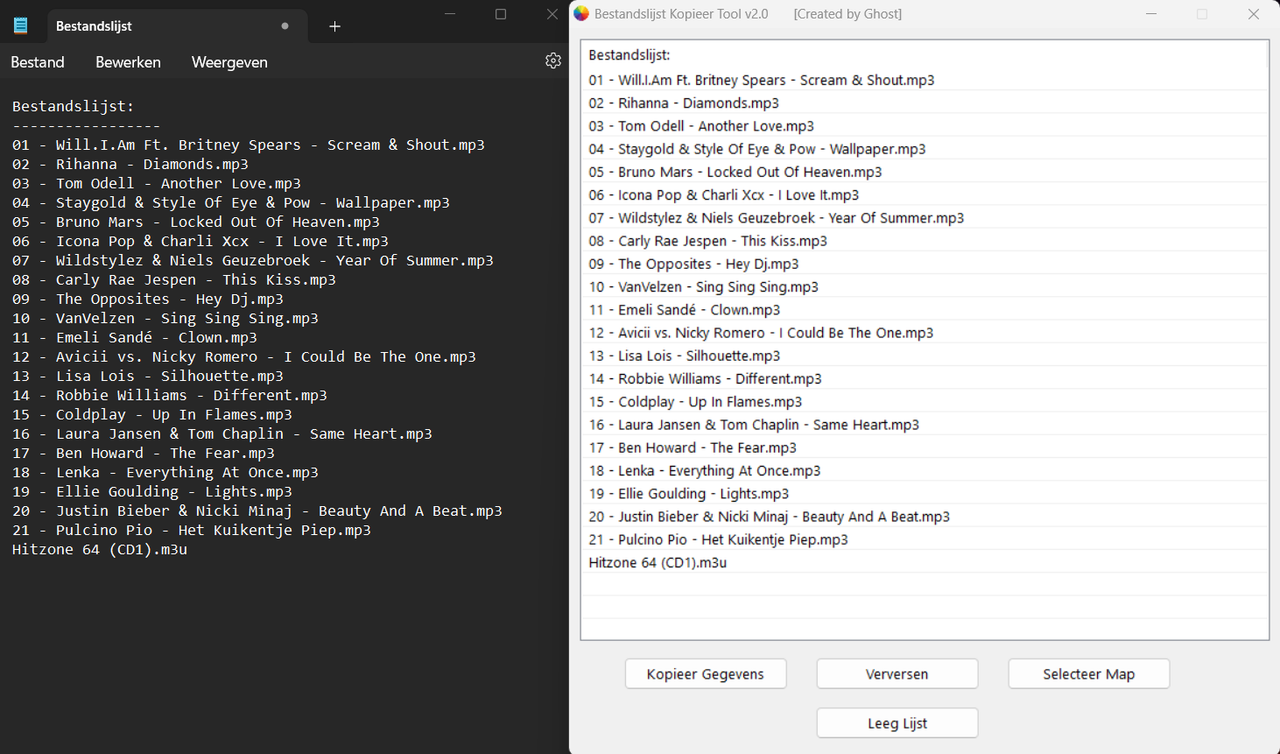Select '07 - Wildstylez & Niels Geuzebroek' in tool list
The width and height of the screenshot is (1280, 754).
[x=925, y=218]
